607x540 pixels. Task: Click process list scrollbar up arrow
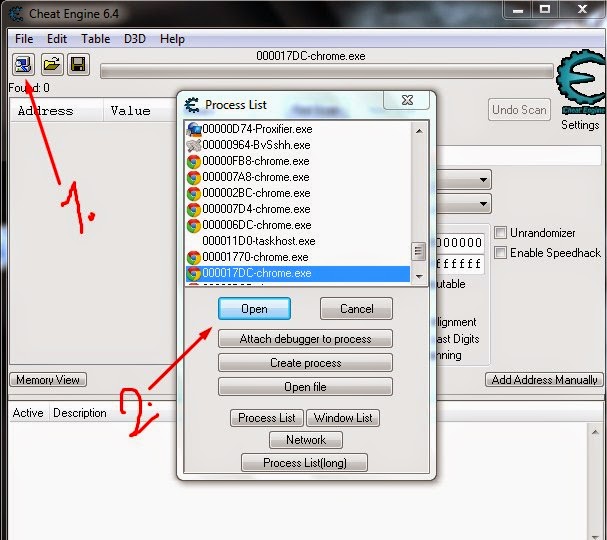[x=419, y=131]
